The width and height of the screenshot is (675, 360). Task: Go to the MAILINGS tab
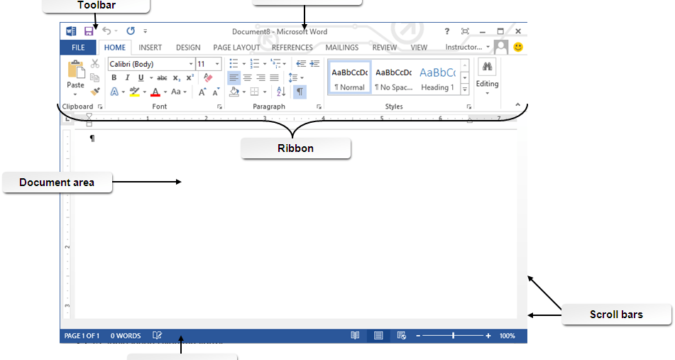(x=342, y=47)
